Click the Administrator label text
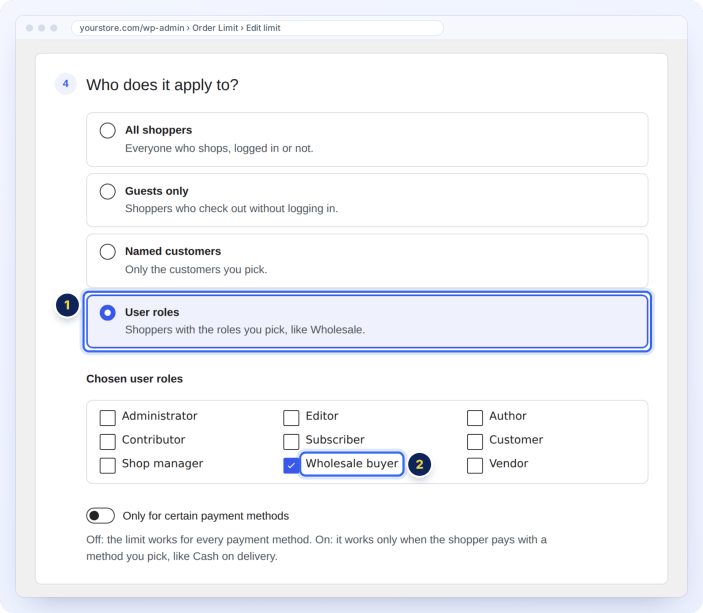Viewport: 703px width, 613px height. click(160, 416)
